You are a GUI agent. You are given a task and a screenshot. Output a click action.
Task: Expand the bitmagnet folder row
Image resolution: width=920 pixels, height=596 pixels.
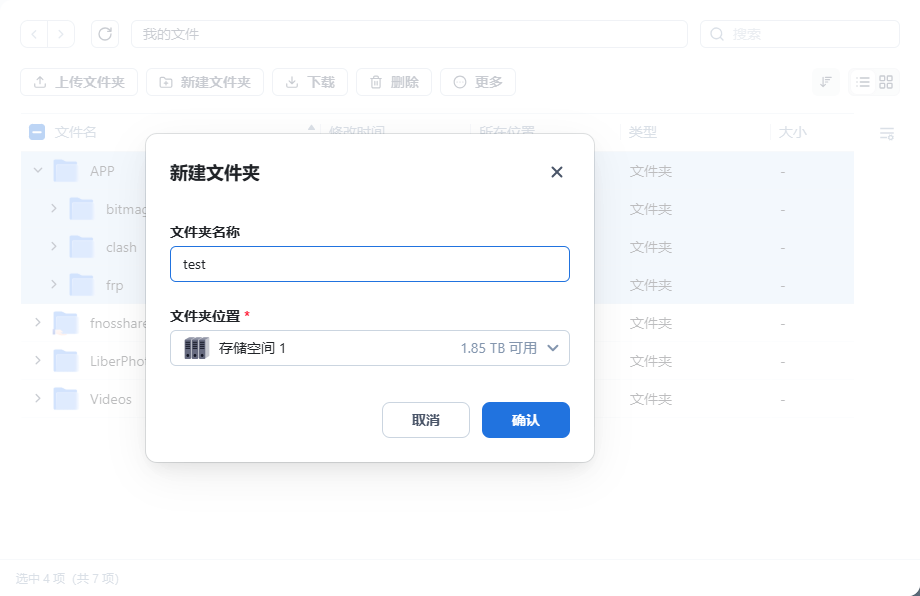click(x=54, y=208)
